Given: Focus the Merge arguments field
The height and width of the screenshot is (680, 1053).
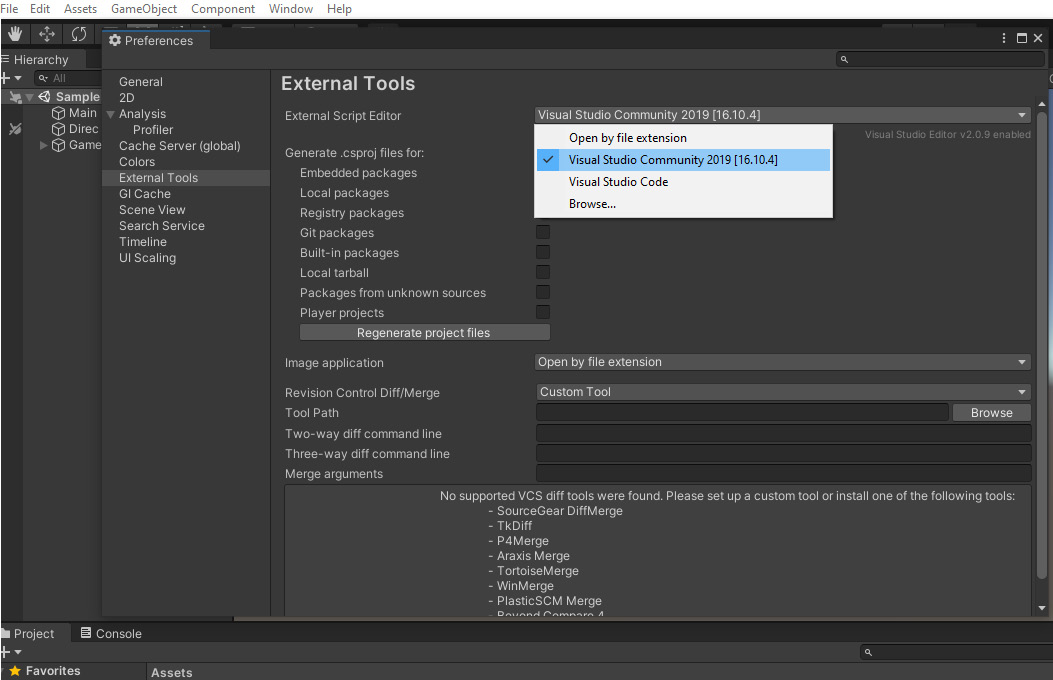Looking at the screenshot, I should pos(783,474).
